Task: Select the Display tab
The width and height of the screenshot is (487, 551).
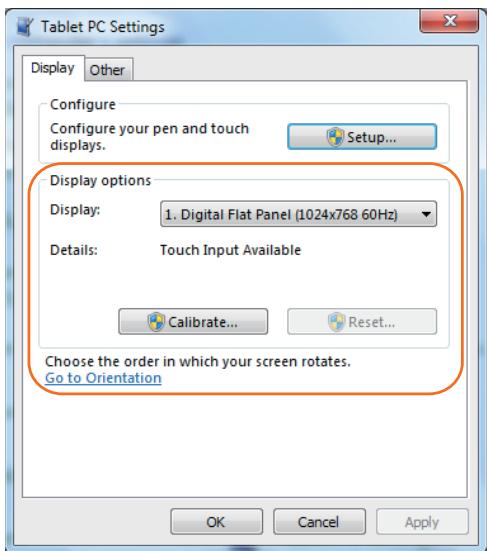Action: 53,68
